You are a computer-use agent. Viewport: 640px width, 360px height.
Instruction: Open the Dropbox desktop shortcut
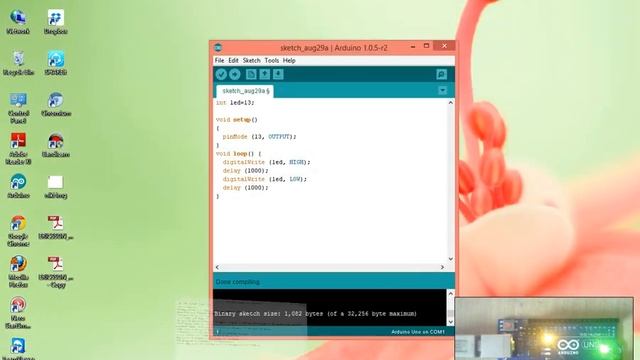click(x=56, y=22)
